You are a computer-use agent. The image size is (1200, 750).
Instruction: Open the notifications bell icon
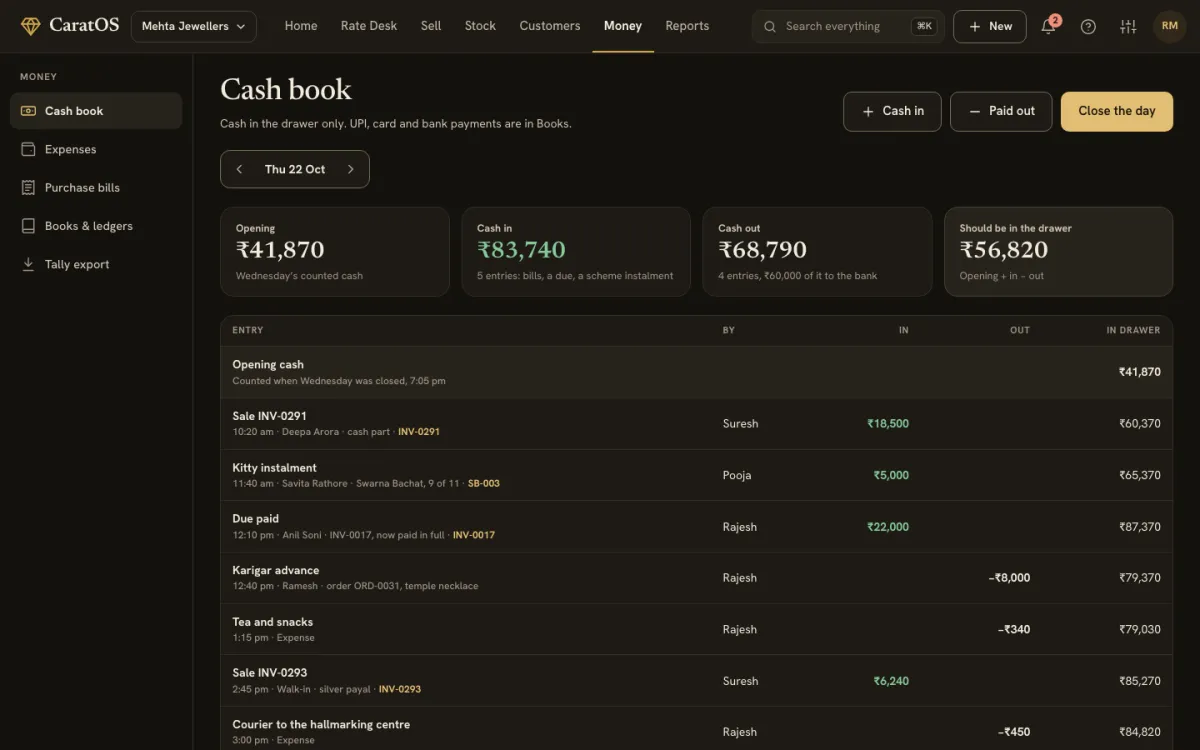point(1048,26)
